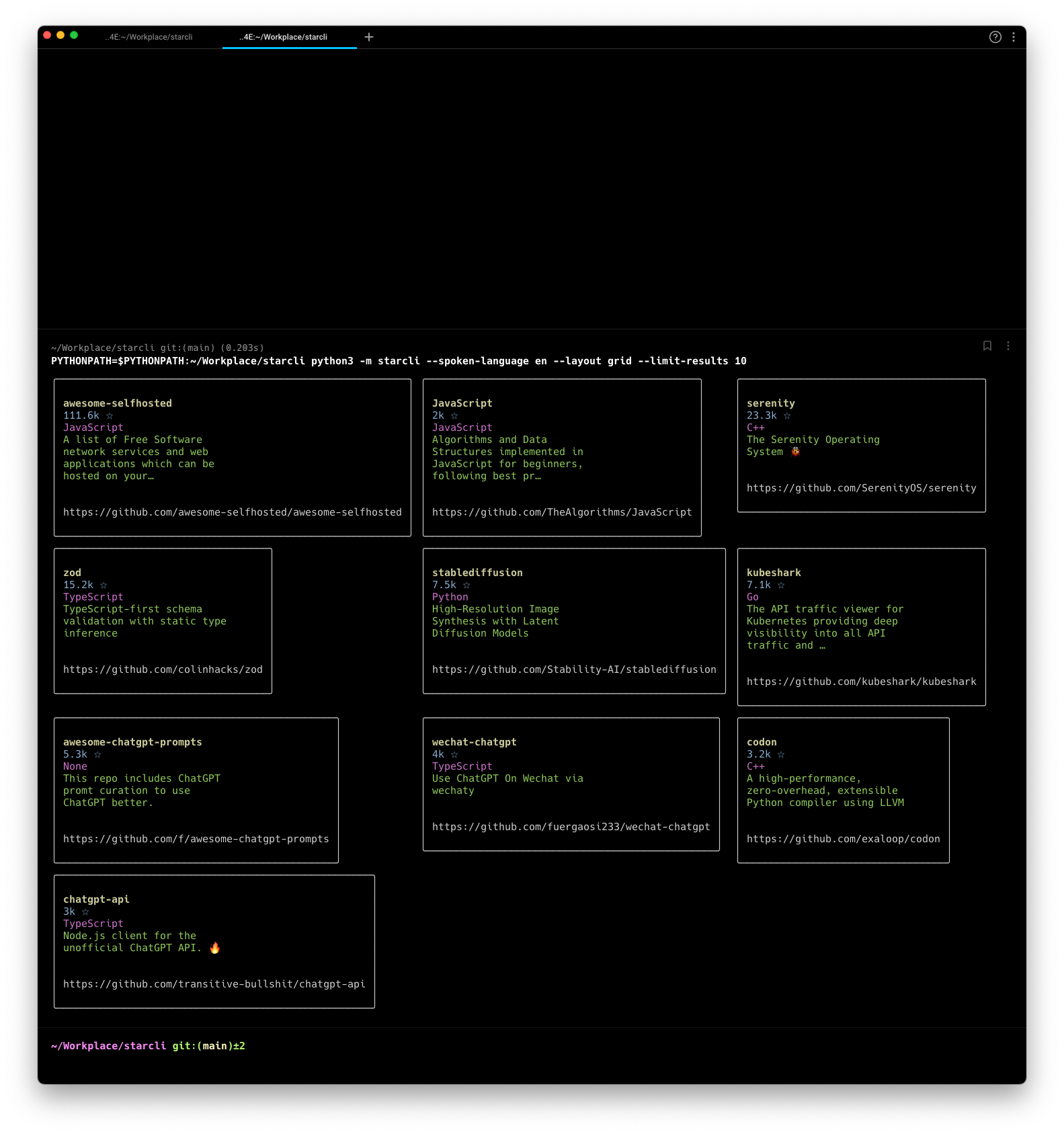
Task: Click the star icon beside 23.3k
Action: (x=787, y=416)
